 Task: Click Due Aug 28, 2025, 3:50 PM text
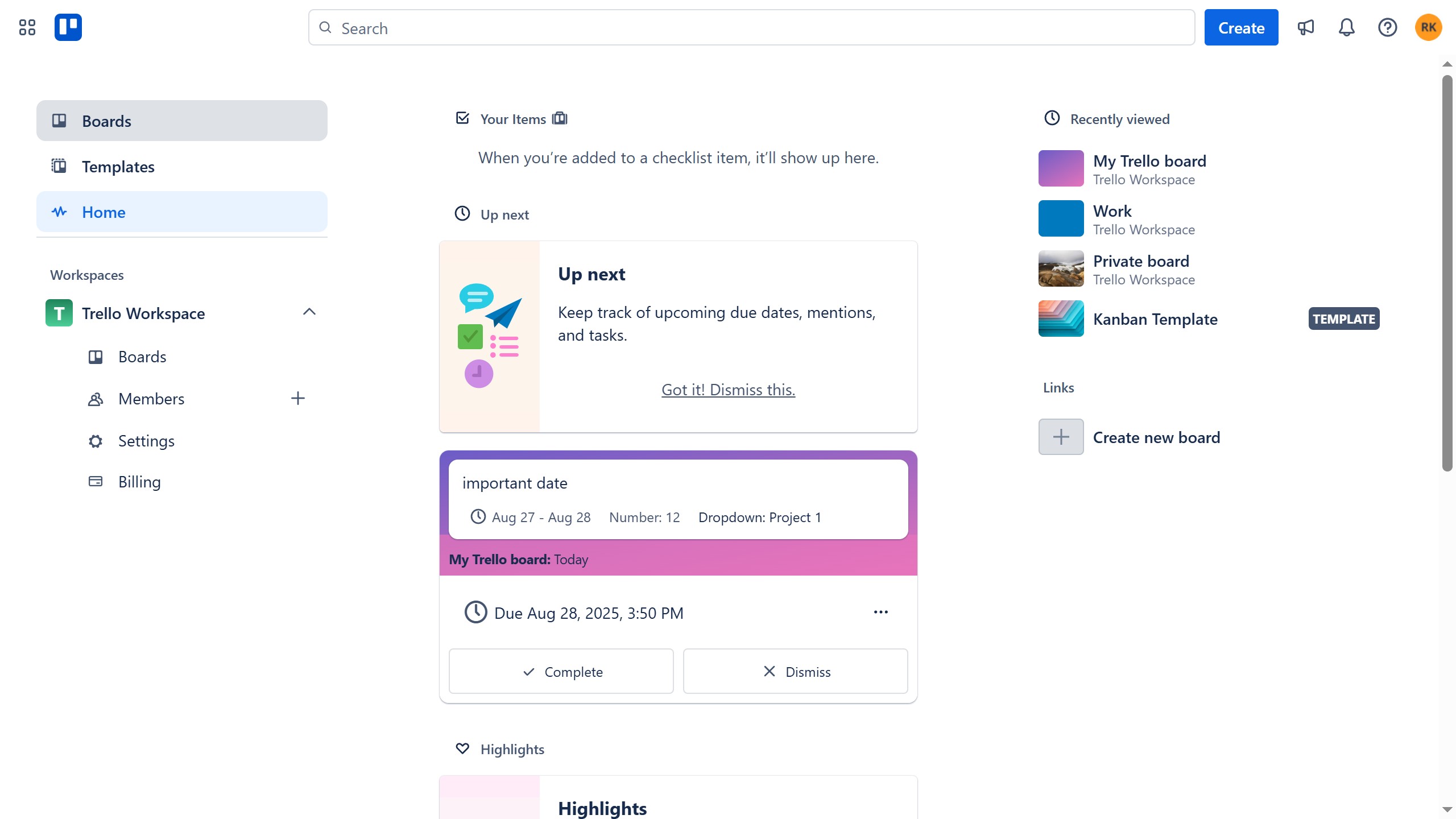click(x=589, y=613)
